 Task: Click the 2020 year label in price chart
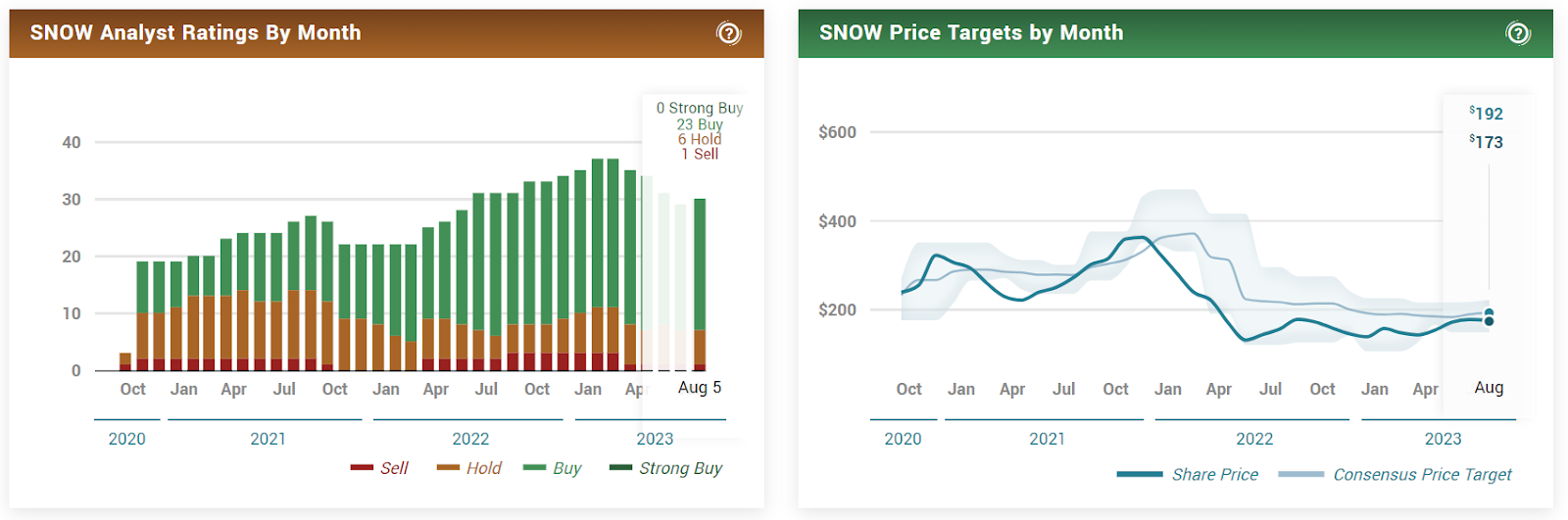tap(903, 439)
